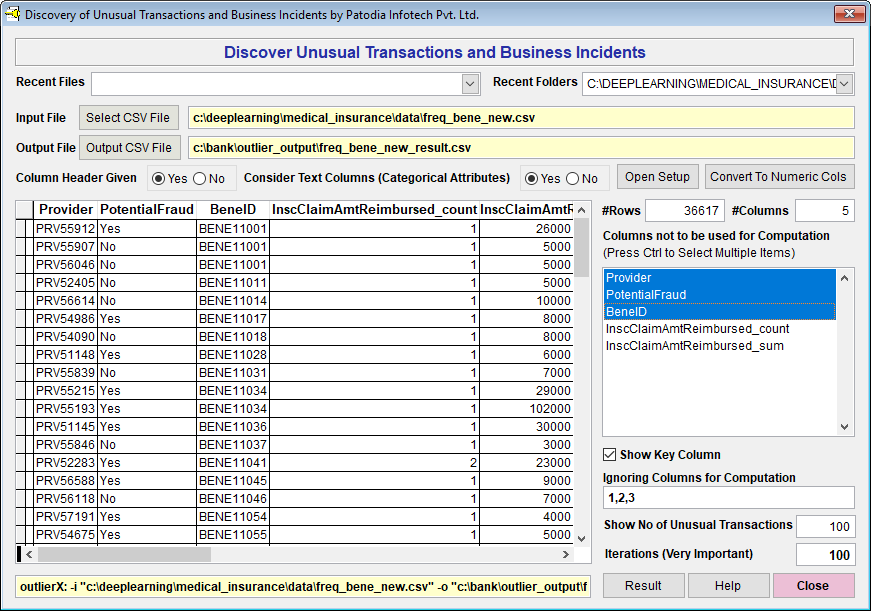Click the application icon in title bar
Screen dimensions: 871x611
pos(13,15)
